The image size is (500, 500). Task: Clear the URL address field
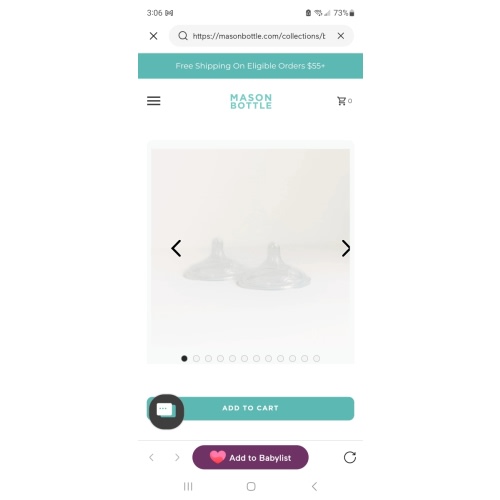[340, 36]
